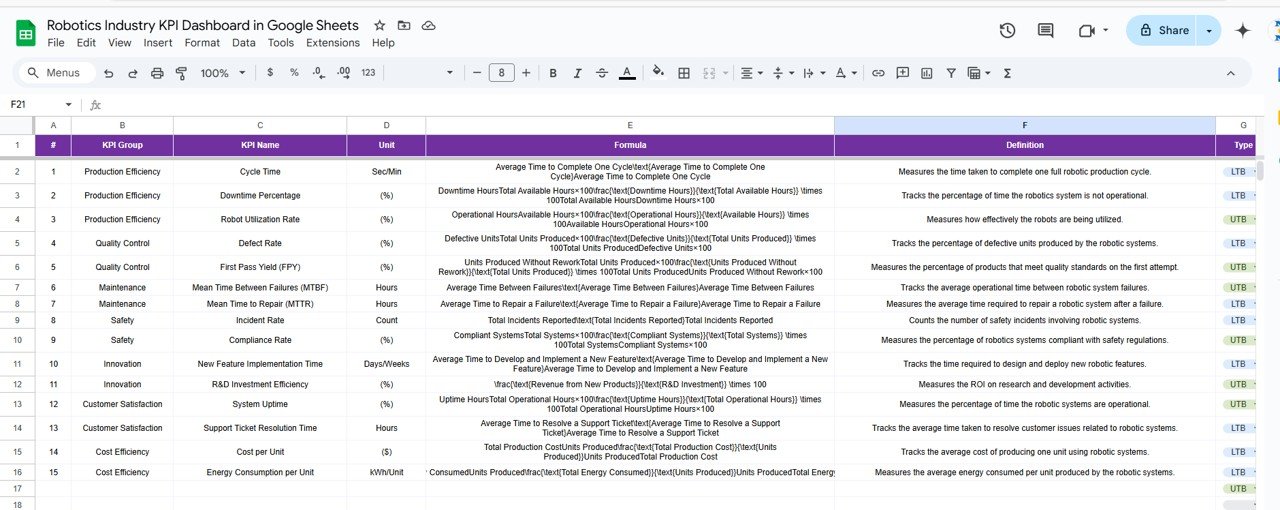Open the text color picker
This screenshot has height=510, width=1280.
(x=627, y=73)
